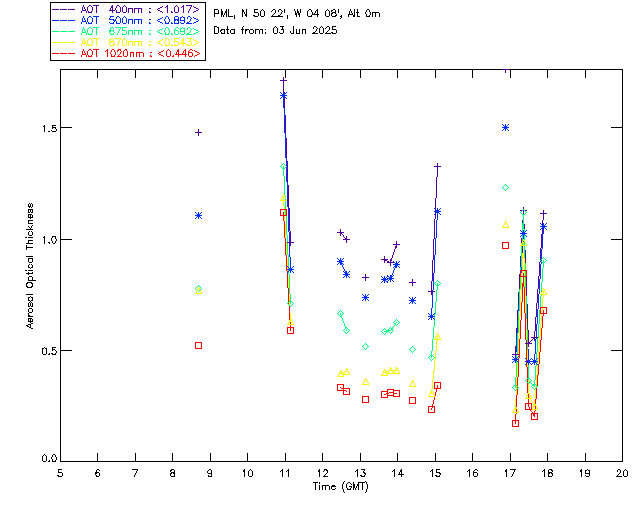Click the PML station location header text
This screenshot has height=512, width=640.
click(297, 14)
